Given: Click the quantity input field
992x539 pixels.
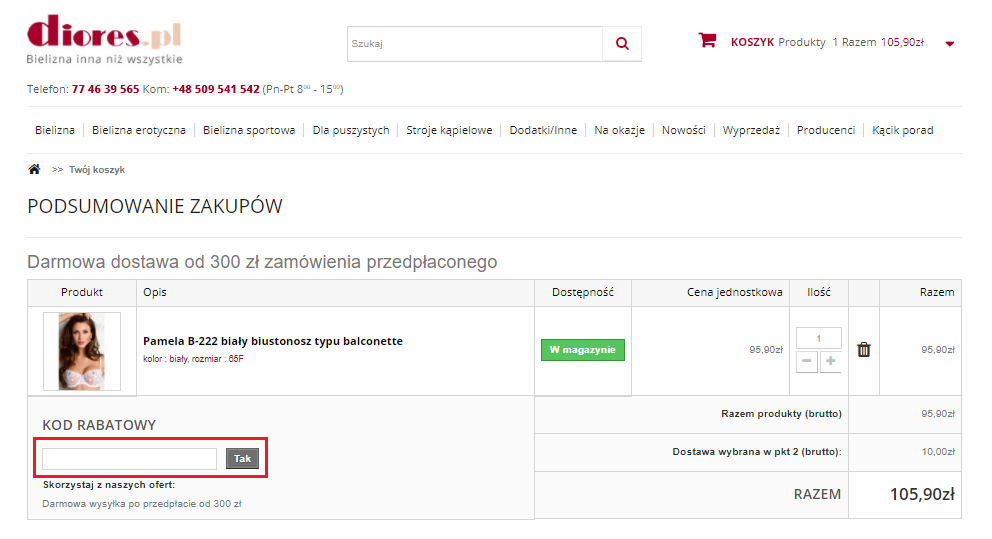Looking at the screenshot, I should [818, 338].
